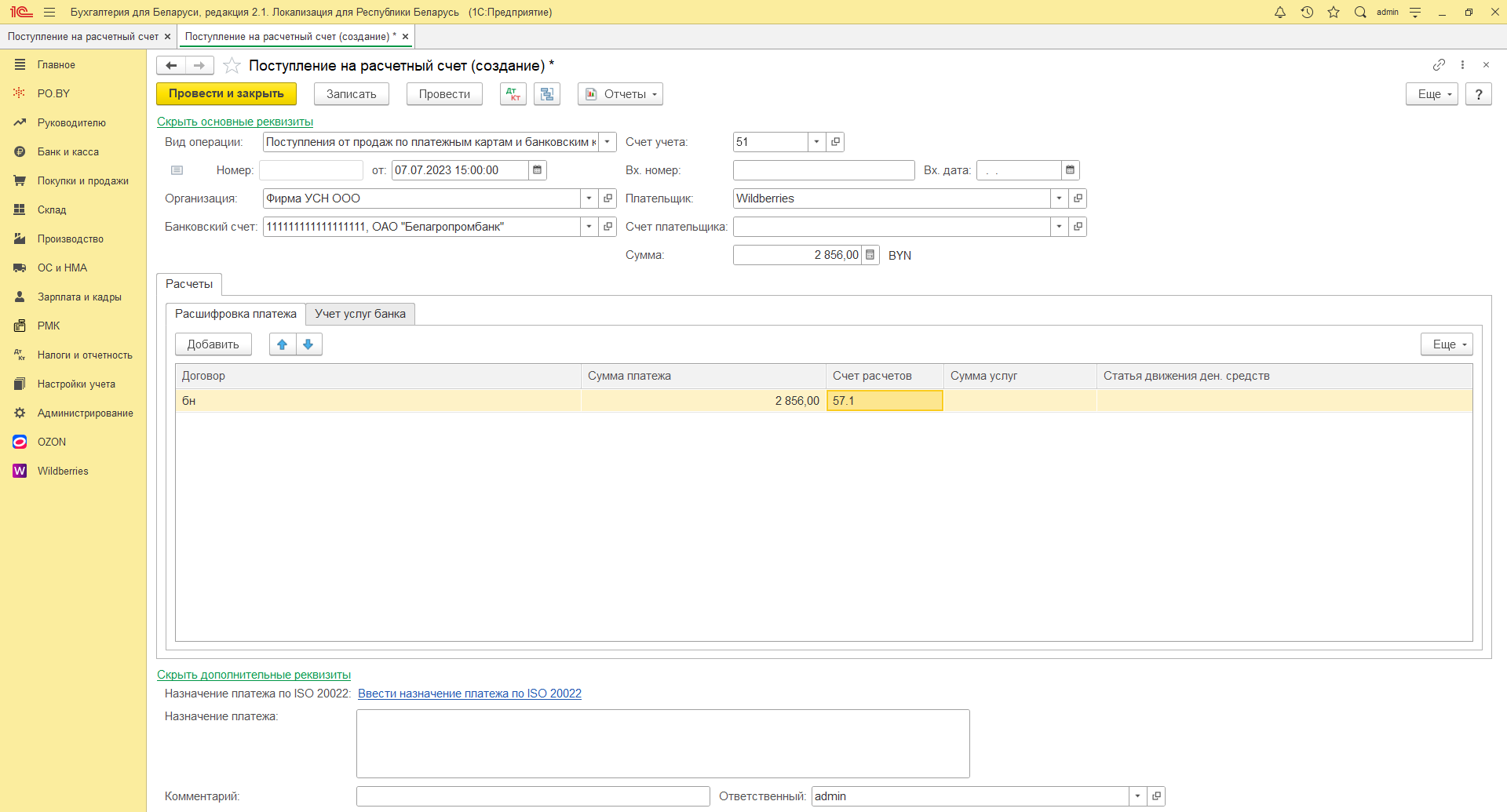
Task: Select Счет расчетов cell 57.1
Action: [885, 401]
